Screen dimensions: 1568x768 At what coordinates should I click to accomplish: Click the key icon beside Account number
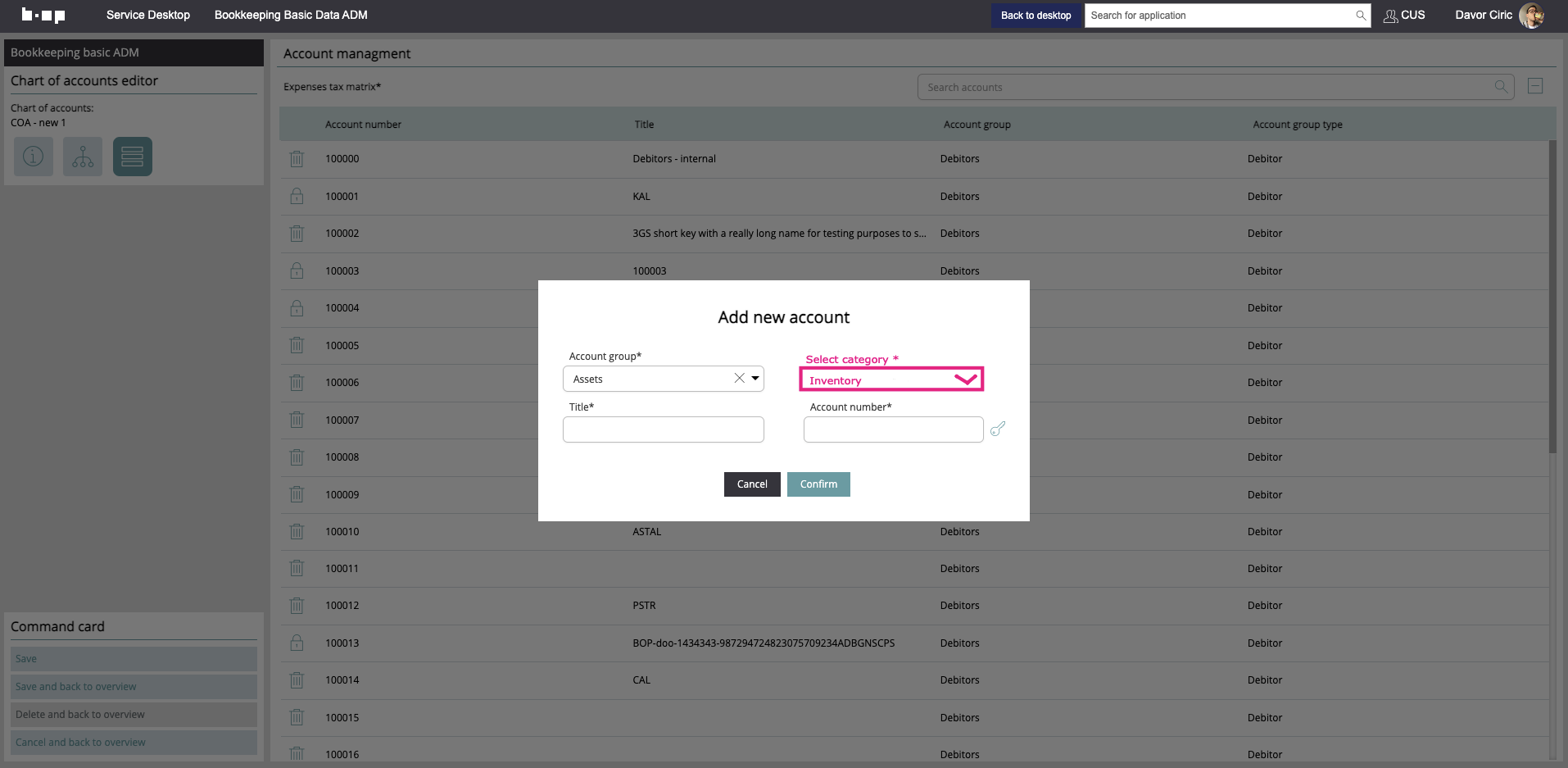pos(997,429)
